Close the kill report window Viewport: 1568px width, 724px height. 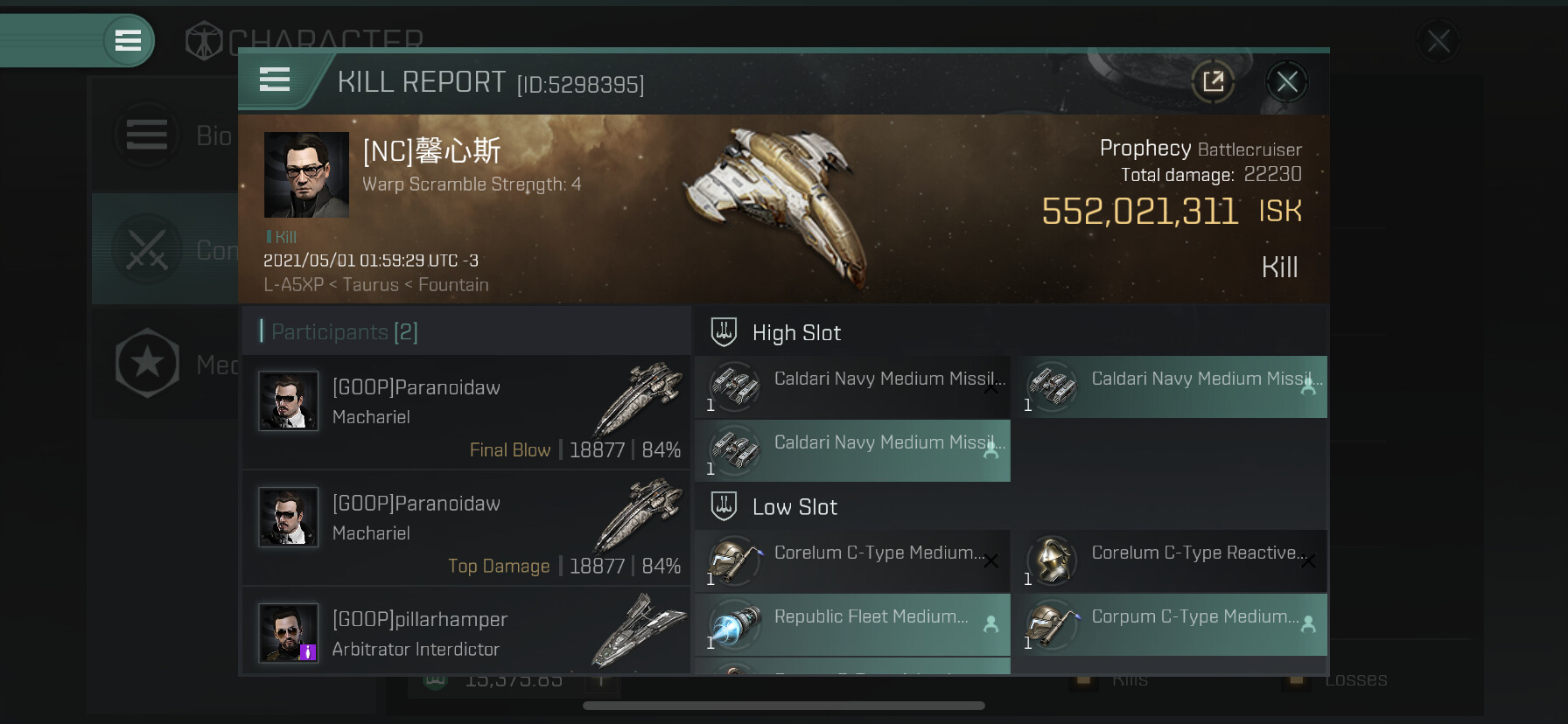point(1286,82)
